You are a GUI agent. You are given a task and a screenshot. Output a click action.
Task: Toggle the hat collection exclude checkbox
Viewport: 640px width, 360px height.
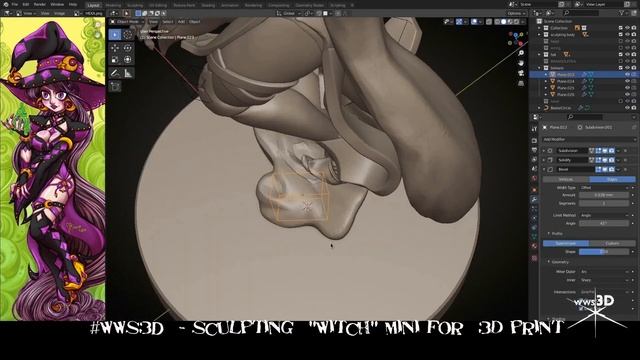click(x=621, y=54)
